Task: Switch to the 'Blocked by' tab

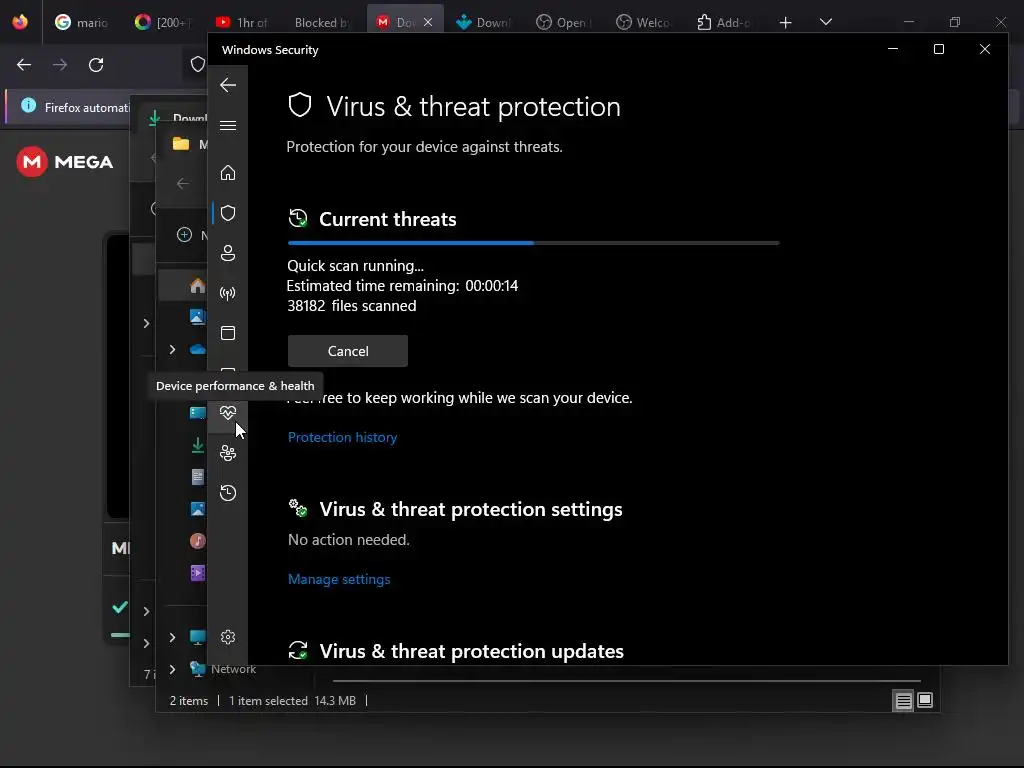Action: point(322,22)
